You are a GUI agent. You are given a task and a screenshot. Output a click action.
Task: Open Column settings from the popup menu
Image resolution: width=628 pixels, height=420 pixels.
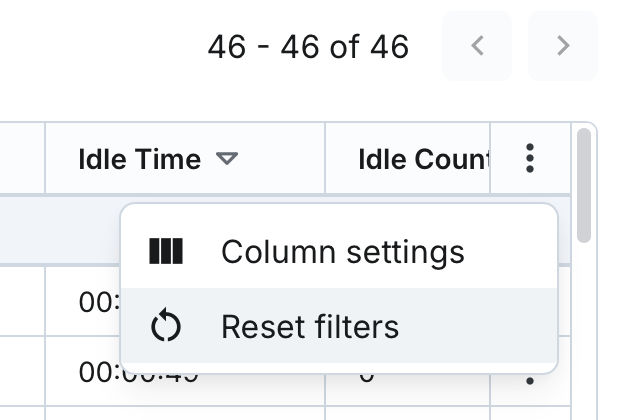[342, 251]
